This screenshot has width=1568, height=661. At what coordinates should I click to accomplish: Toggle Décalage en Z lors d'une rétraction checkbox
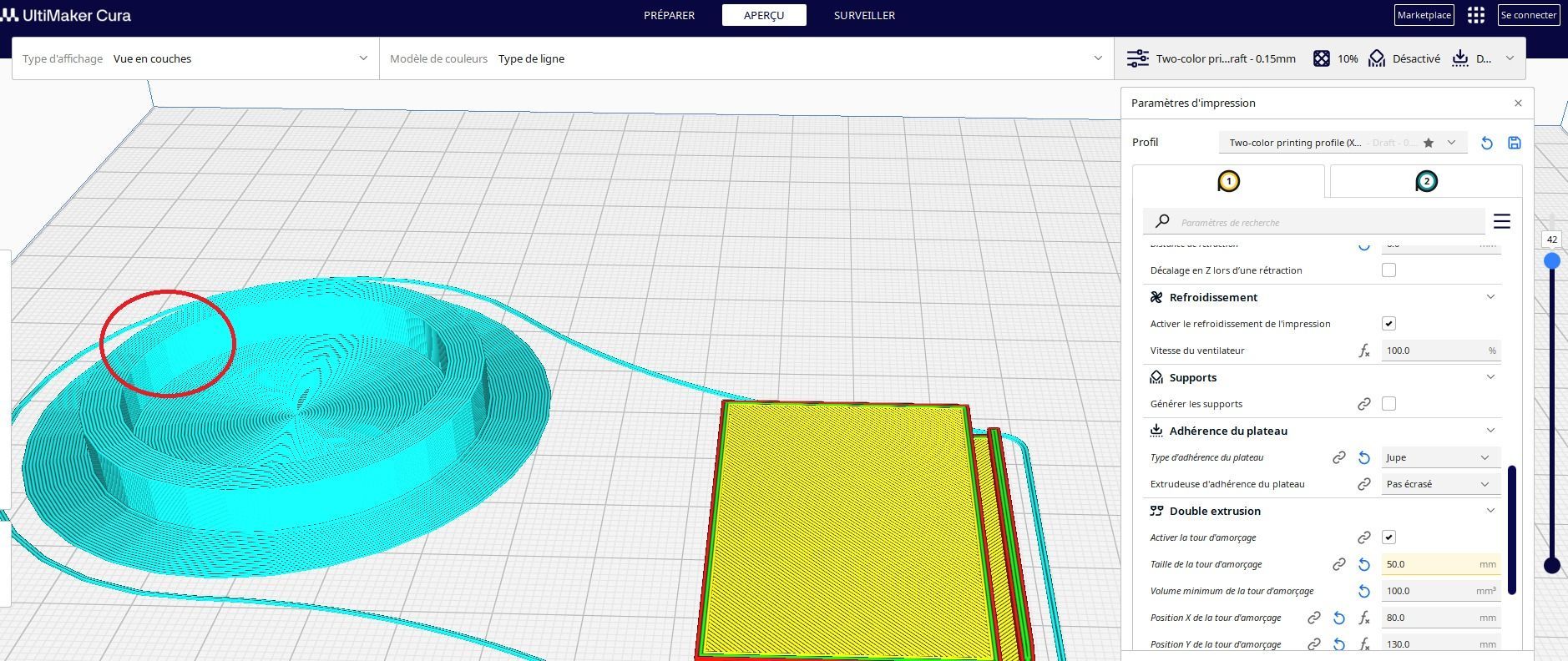click(1388, 270)
